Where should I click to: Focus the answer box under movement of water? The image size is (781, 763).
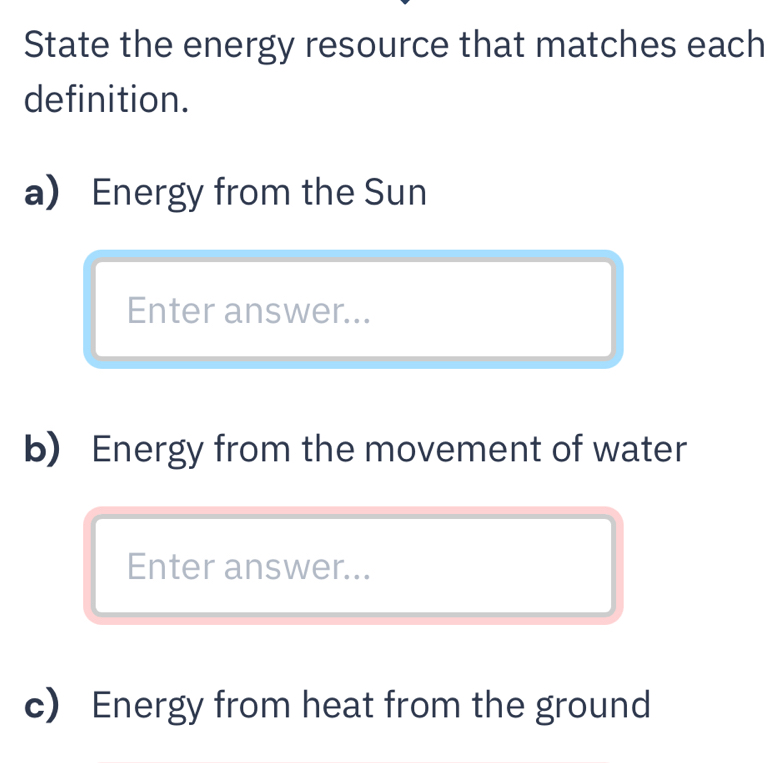click(x=352, y=566)
